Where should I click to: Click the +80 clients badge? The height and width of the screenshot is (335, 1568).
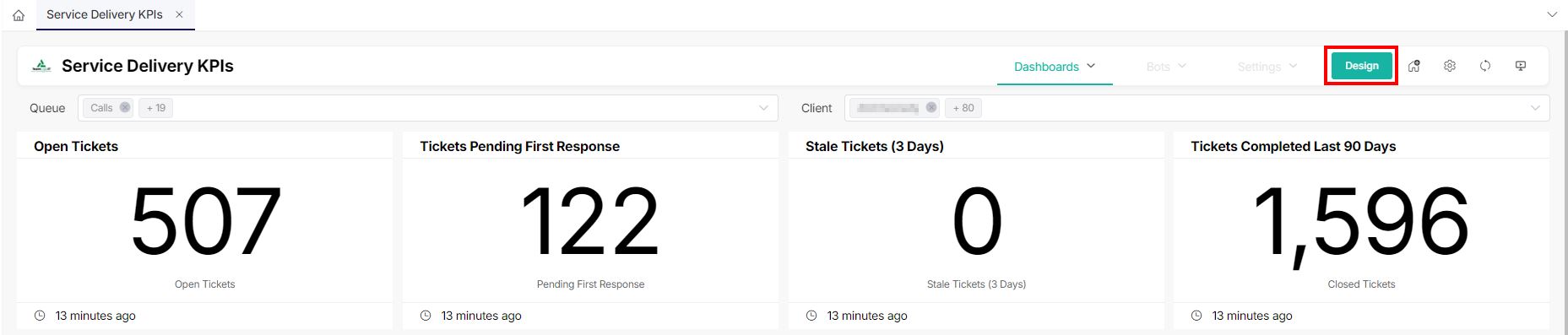(963, 108)
